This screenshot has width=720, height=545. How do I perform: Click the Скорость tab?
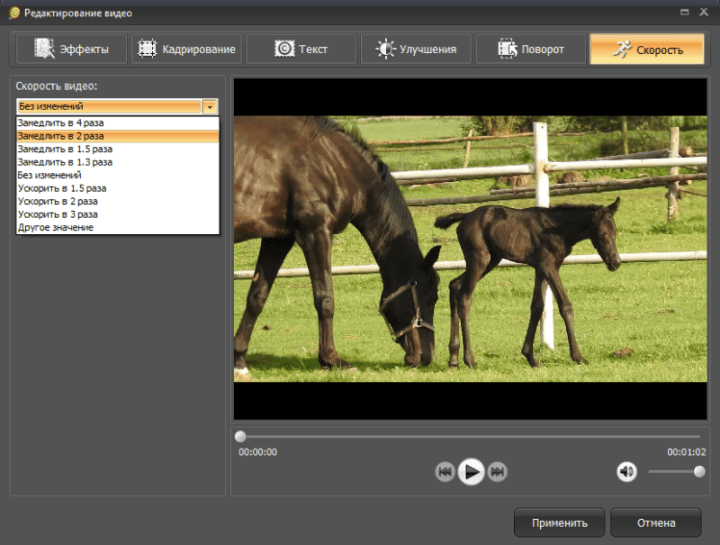[646, 49]
